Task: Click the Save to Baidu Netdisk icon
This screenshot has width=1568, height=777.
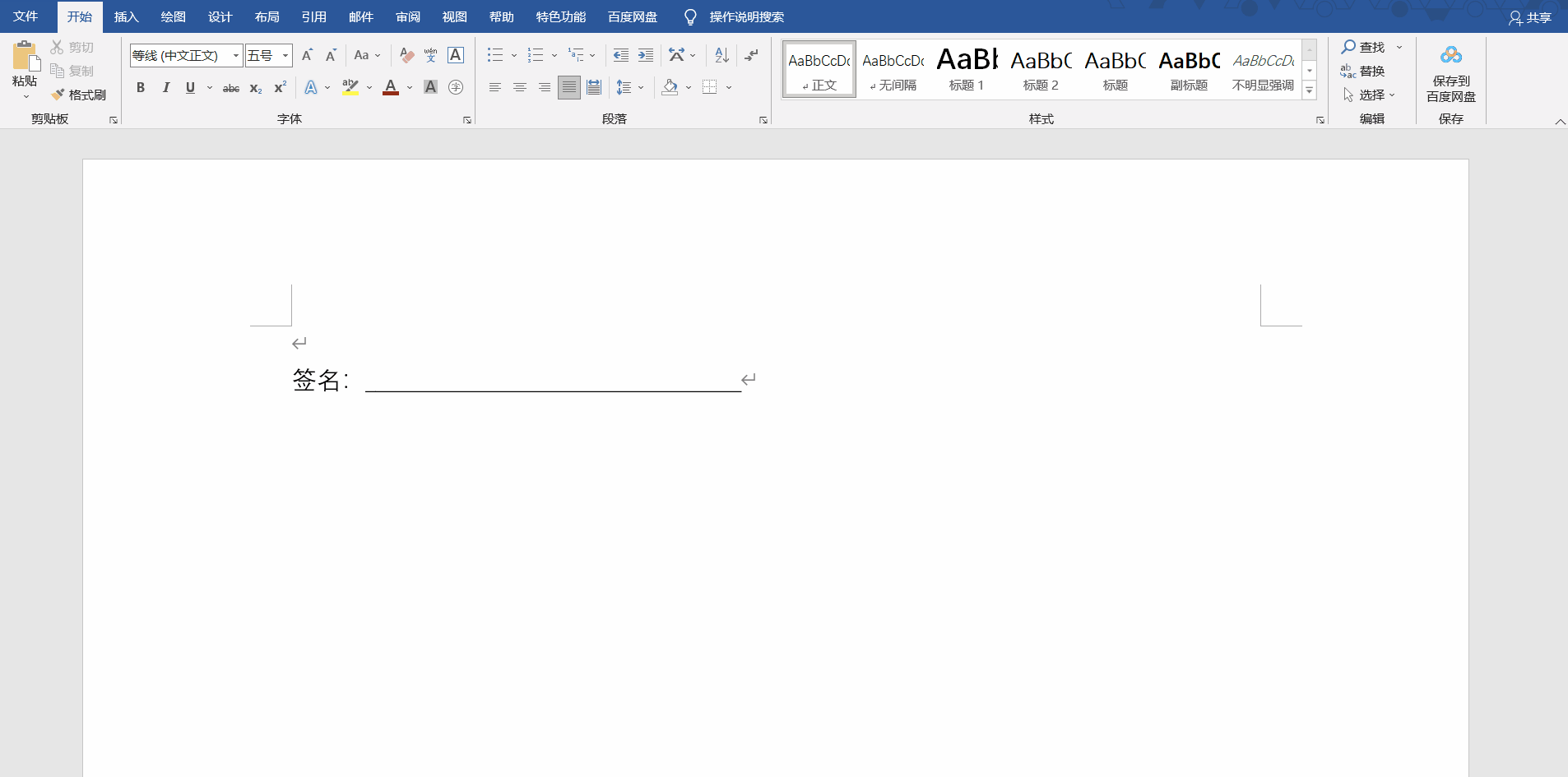Action: 1450,56
